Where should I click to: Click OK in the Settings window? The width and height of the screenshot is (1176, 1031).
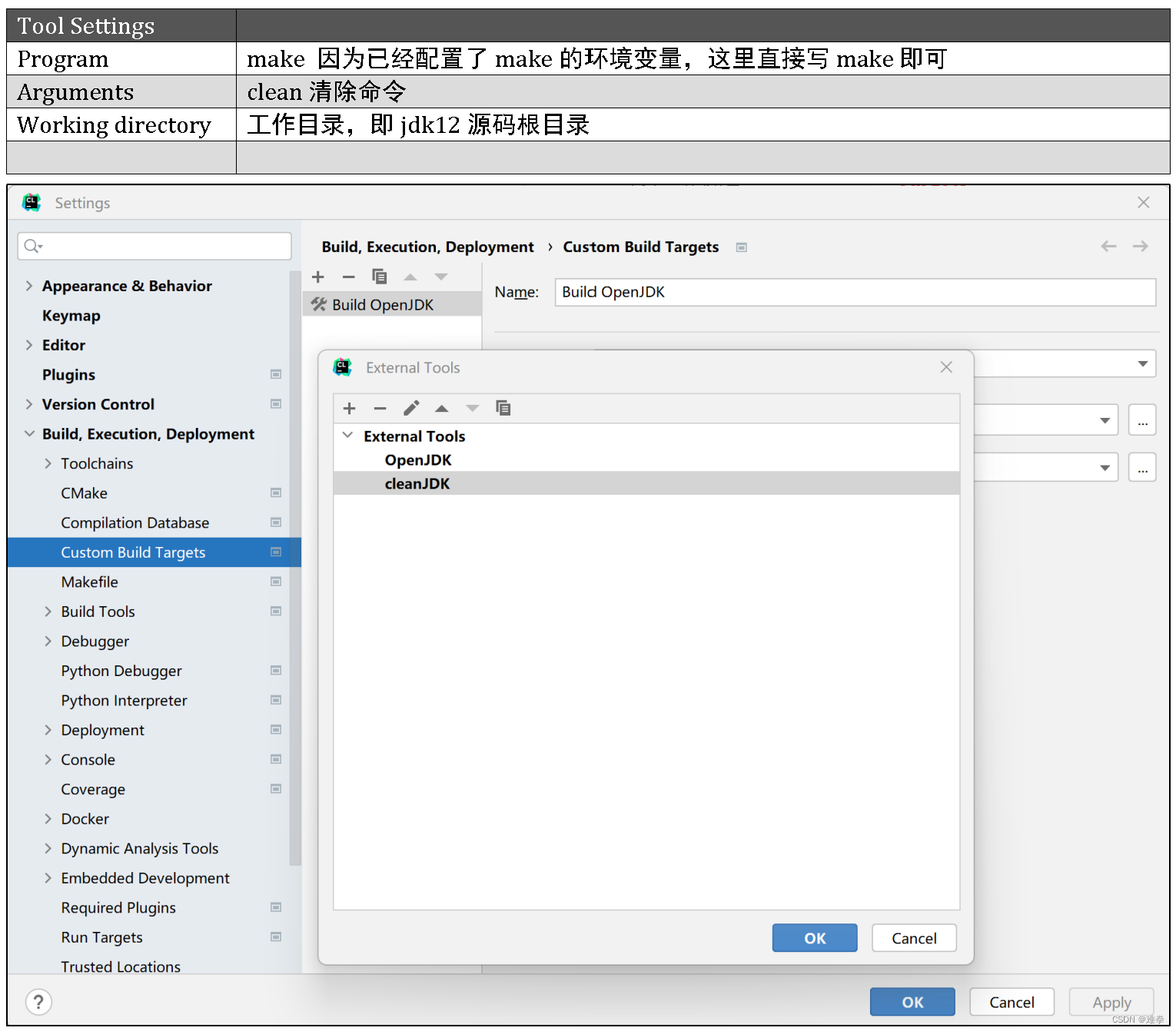pyautogui.click(x=912, y=1002)
